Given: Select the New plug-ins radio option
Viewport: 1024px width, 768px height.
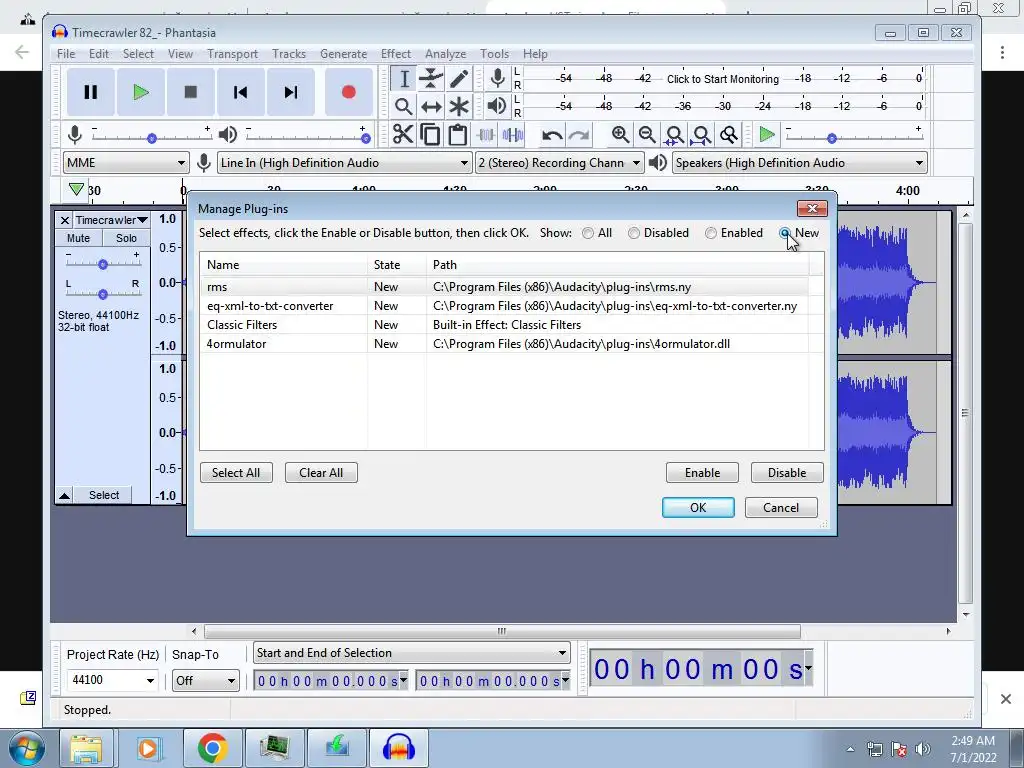Looking at the screenshot, I should (x=785, y=233).
